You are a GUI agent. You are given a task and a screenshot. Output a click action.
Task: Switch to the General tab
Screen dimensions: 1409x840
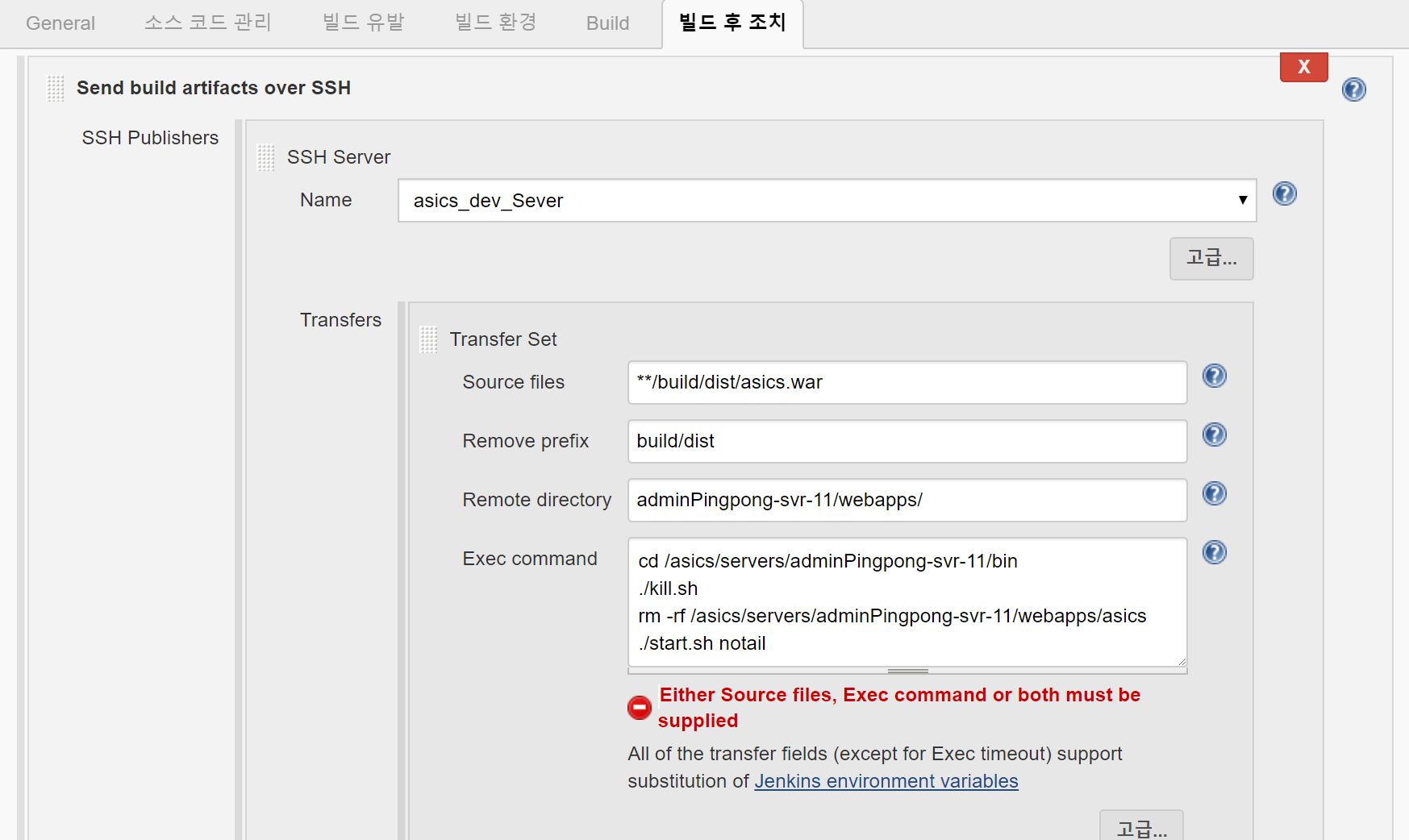tap(60, 23)
